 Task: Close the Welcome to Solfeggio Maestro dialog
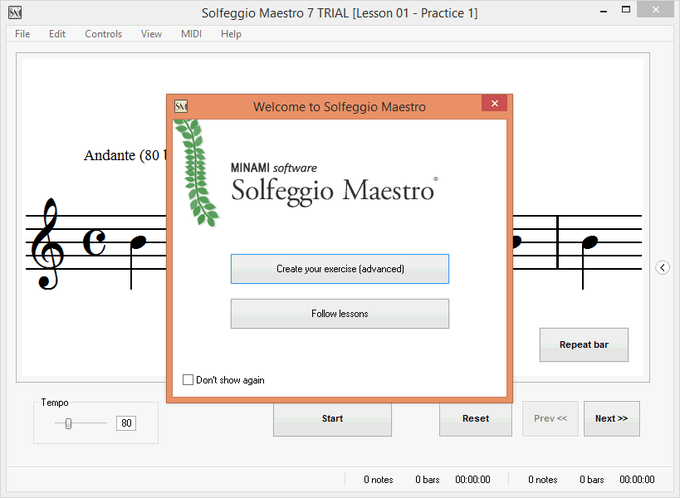point(494,103)
